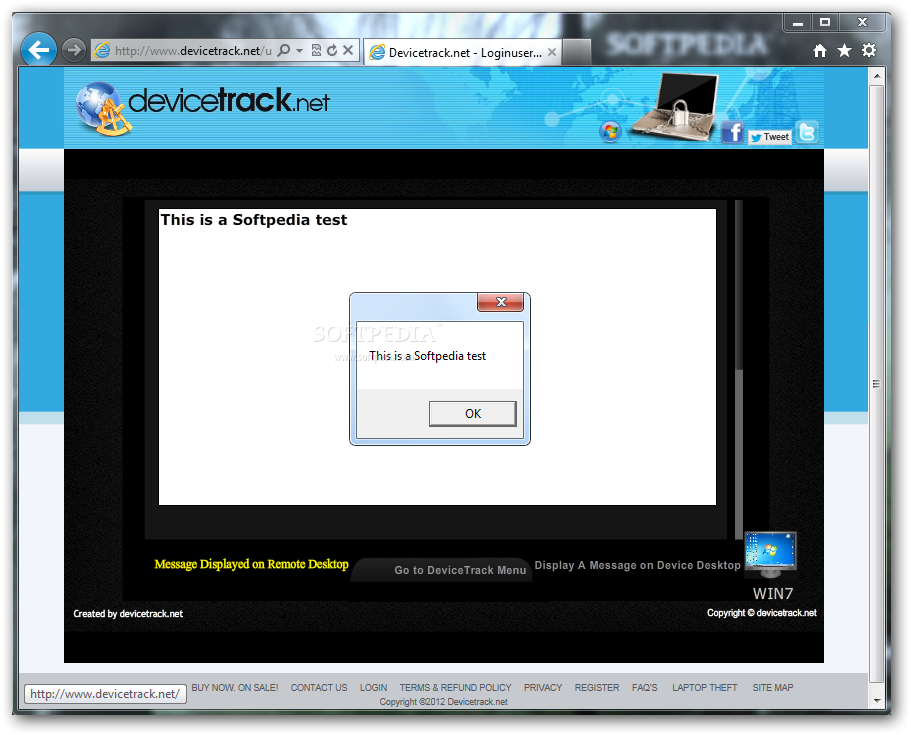
Task: Click the WIN7 desktop monitor thumbnail
Action: click(x=770, y=554)
